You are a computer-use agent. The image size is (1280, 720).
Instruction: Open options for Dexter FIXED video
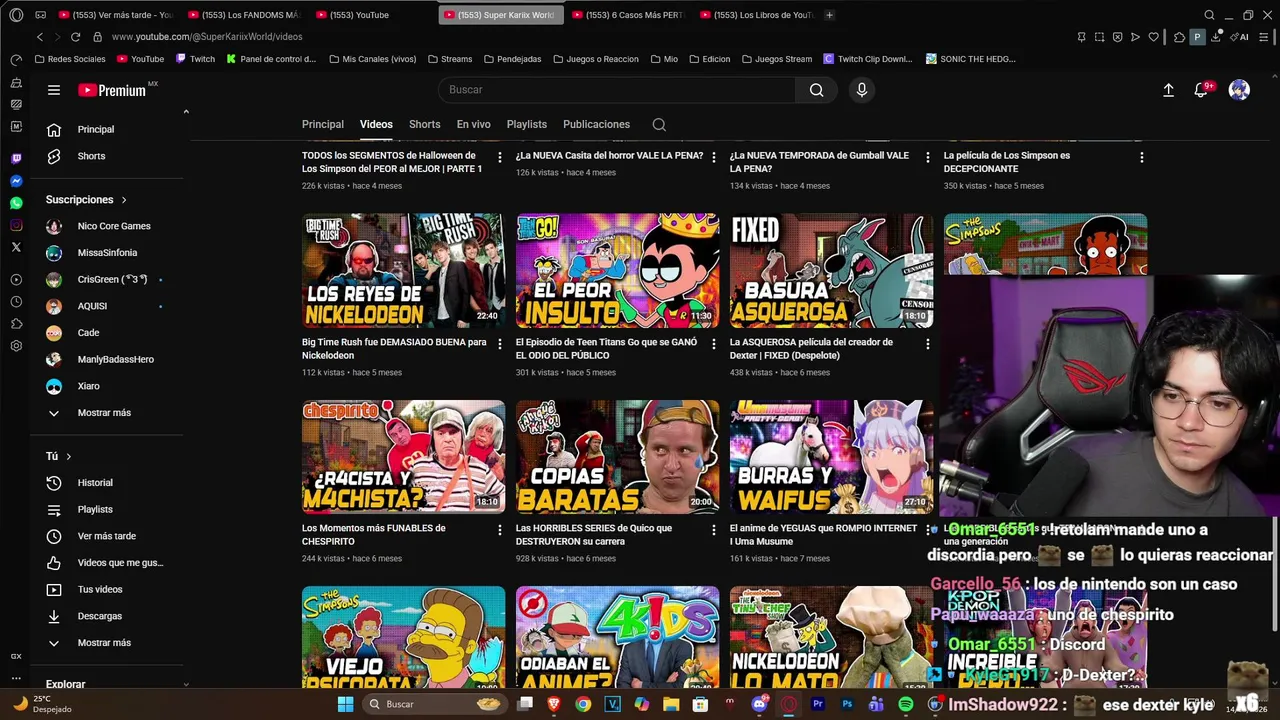tap(928, 344)
